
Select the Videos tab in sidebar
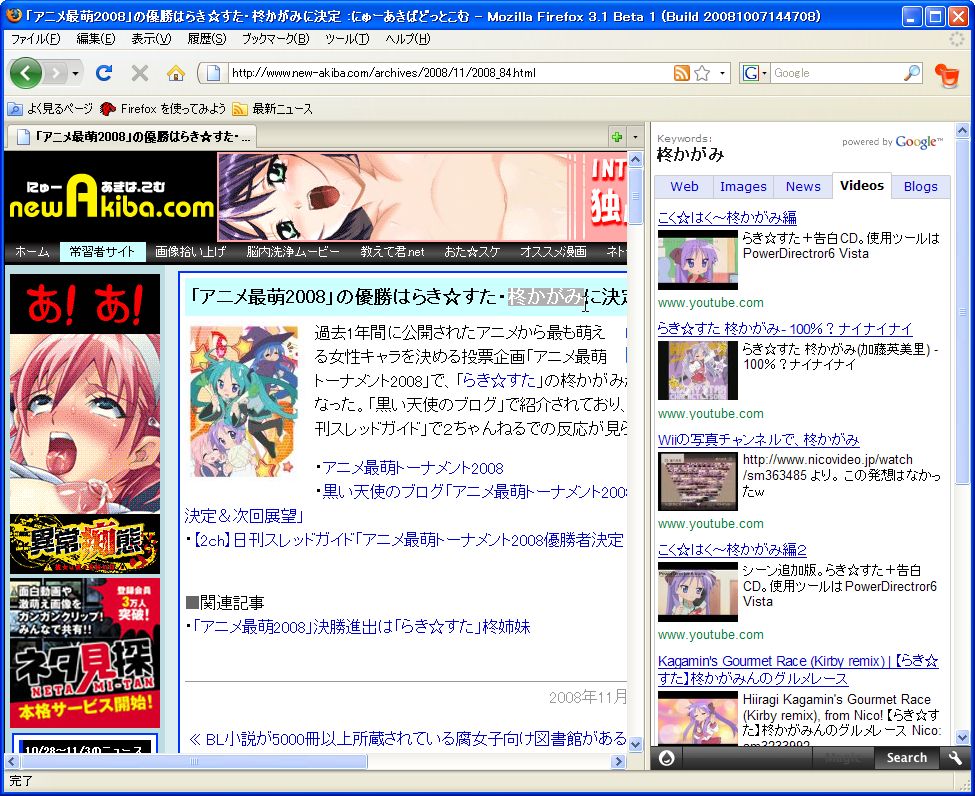[862, 185]
